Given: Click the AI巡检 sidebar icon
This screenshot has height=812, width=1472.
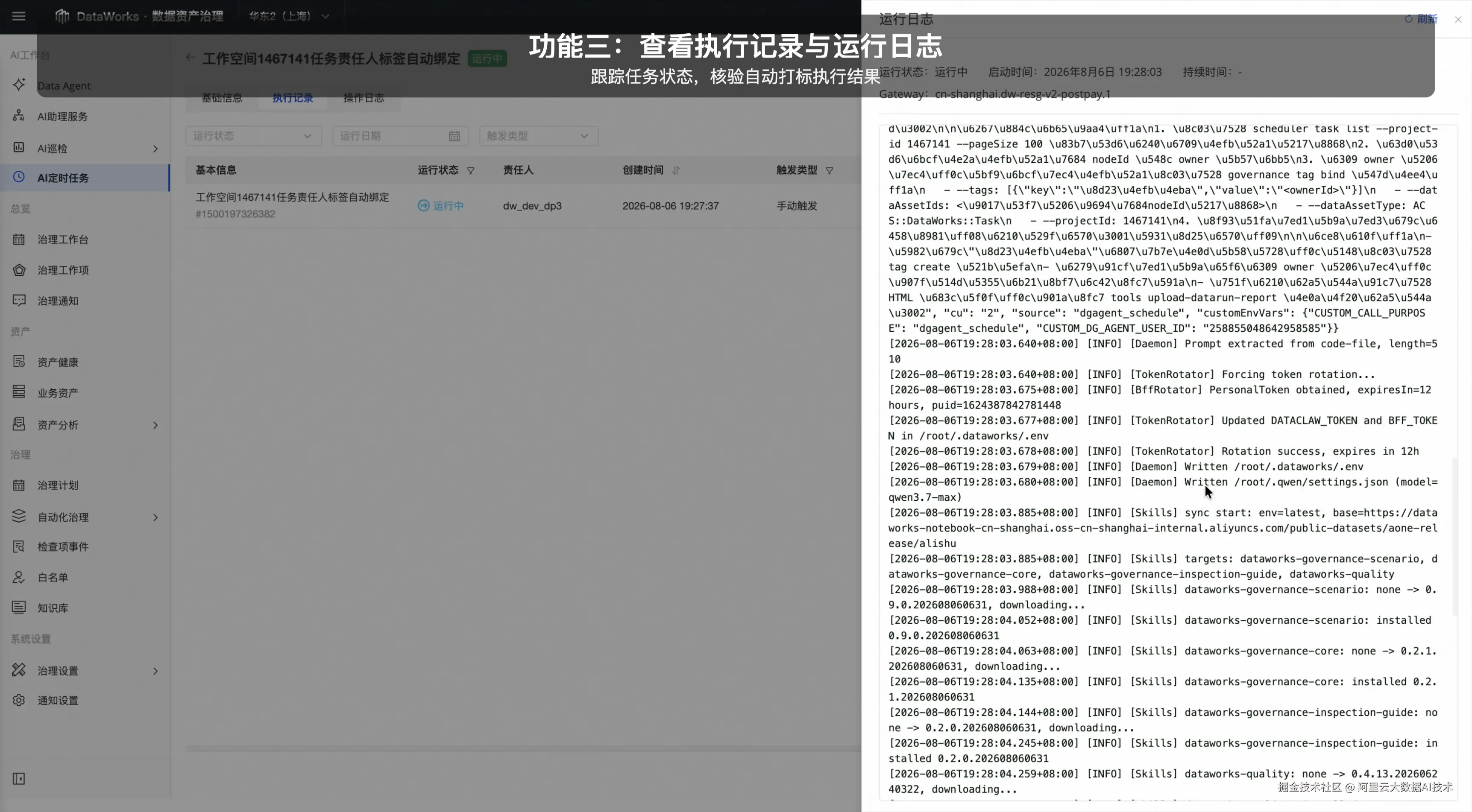Looking at the screenshot, I should [19, 148].
